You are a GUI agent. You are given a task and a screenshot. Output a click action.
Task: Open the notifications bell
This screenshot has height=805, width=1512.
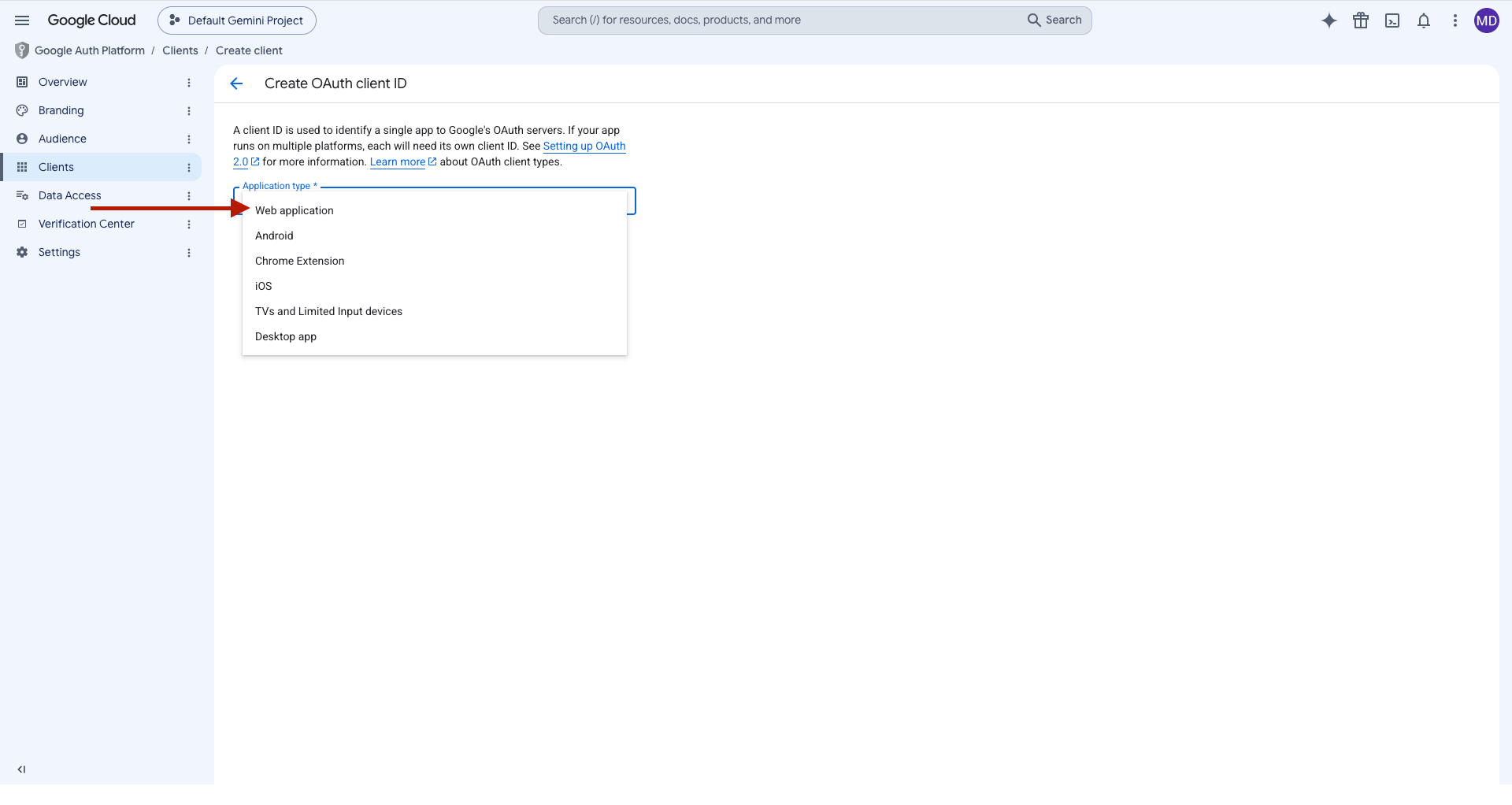(1424, 20)
